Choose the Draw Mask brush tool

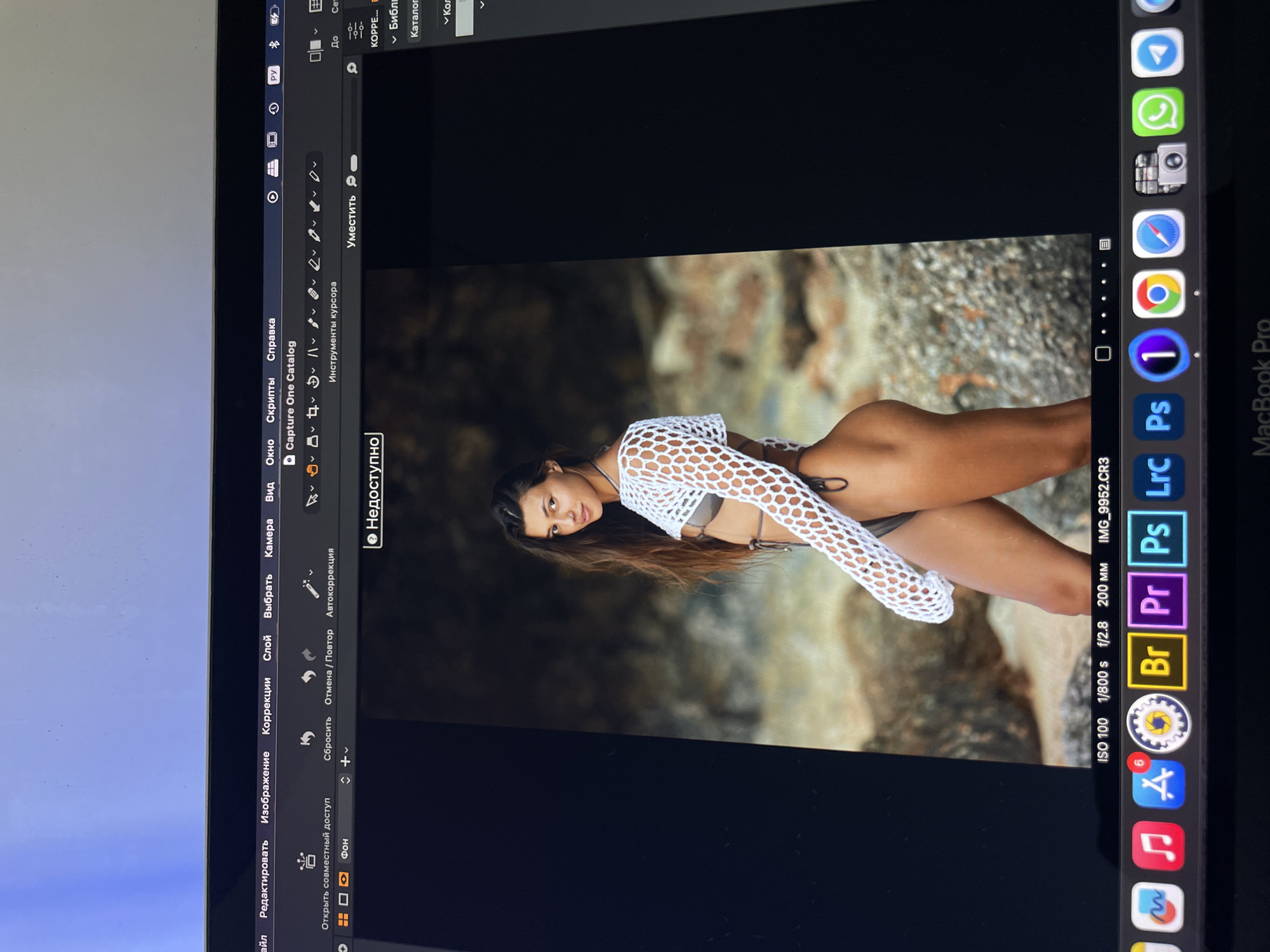coord(313,322)
